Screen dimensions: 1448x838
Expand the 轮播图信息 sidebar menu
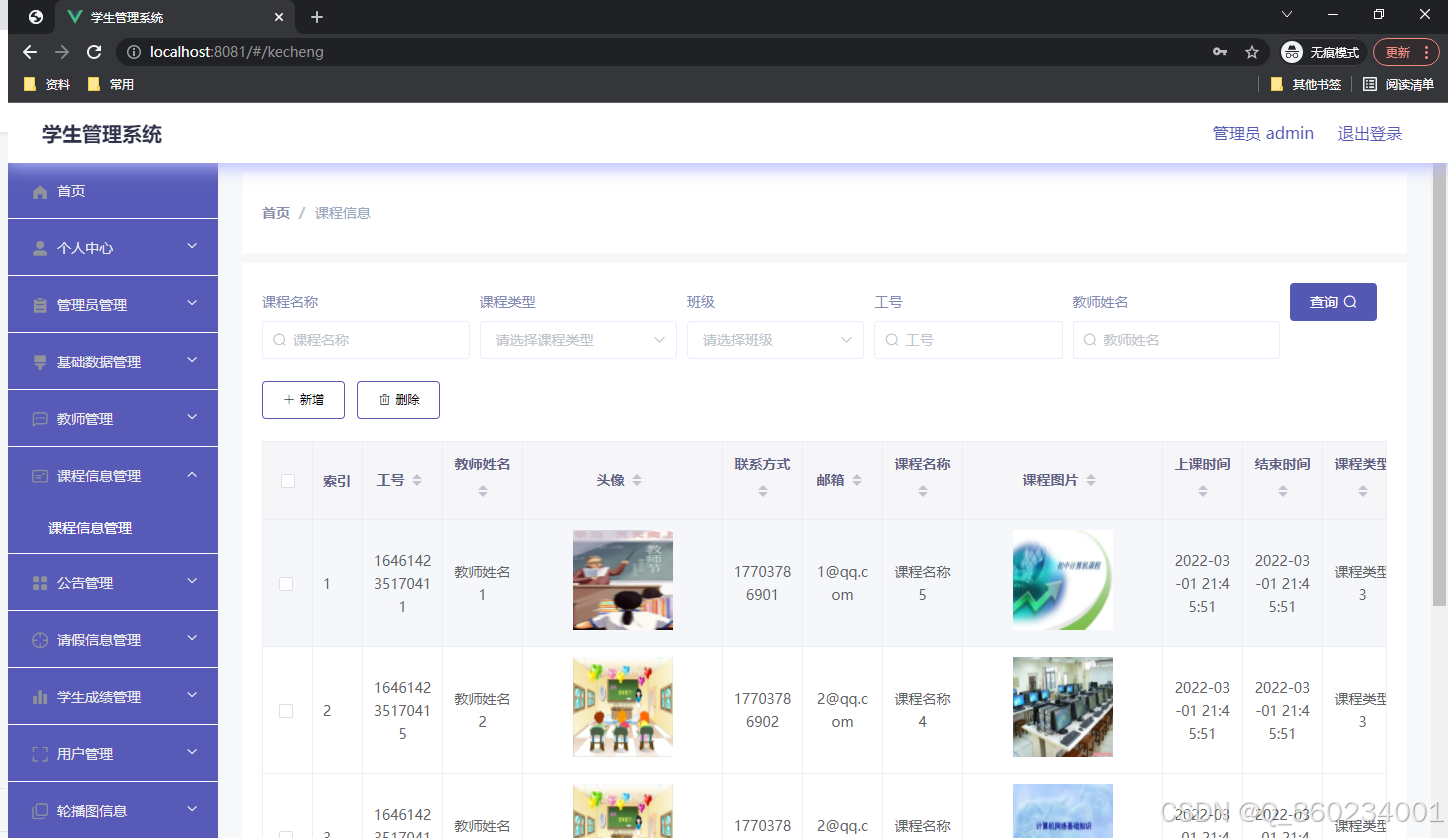coord(113,810)
